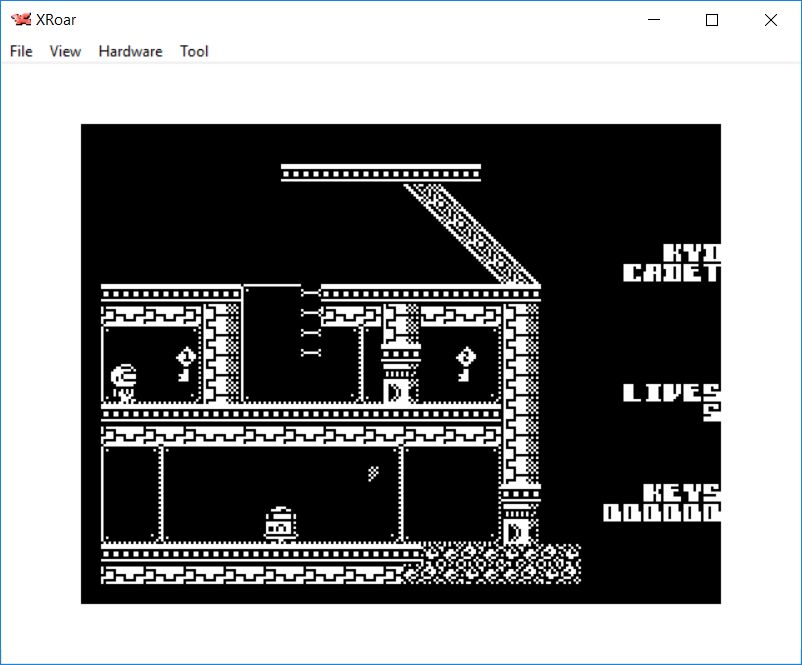Click the KEYS counter digits
Viewport: 802px width, 665px height.
(662, 513)
